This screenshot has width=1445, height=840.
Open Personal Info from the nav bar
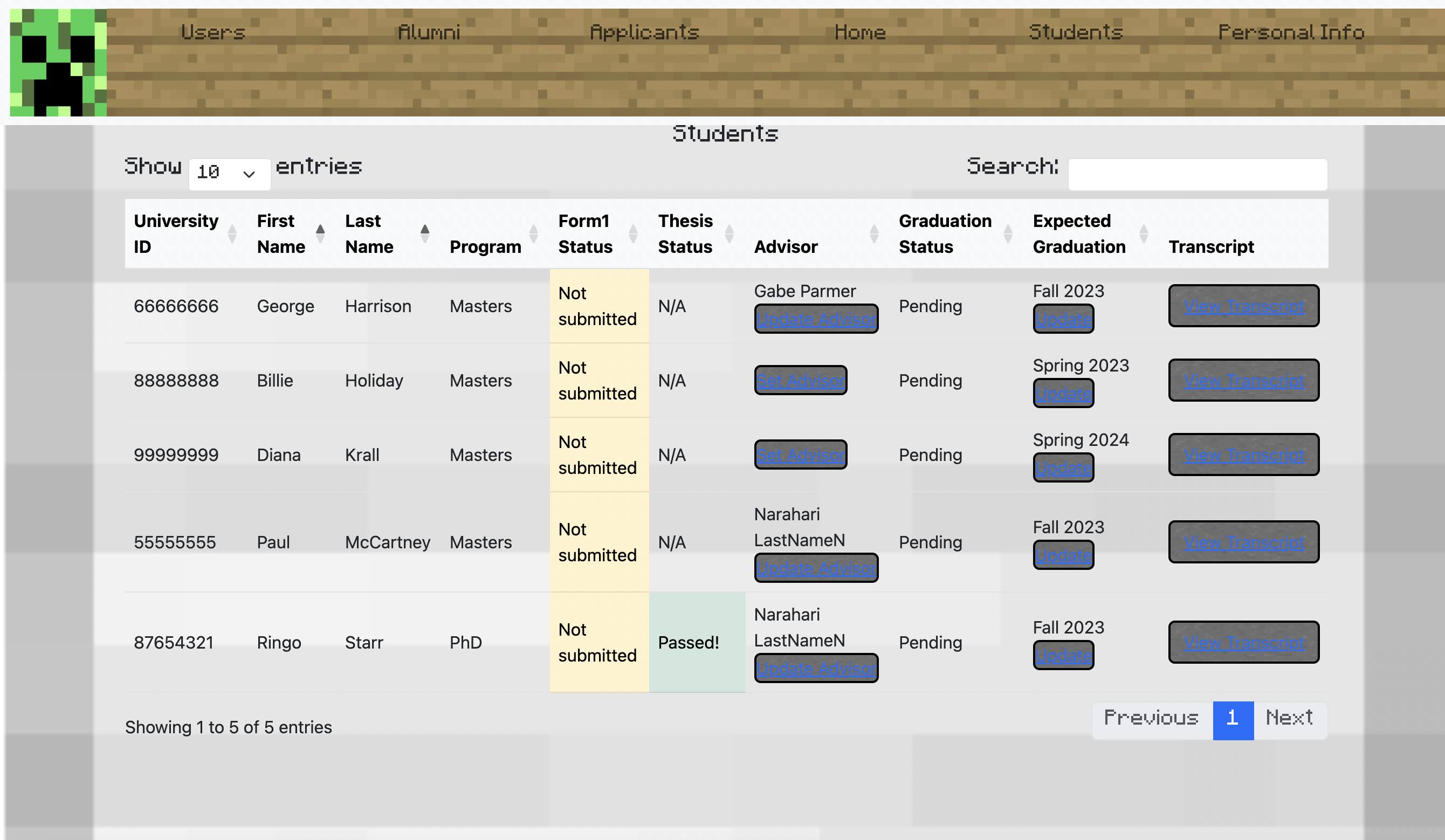[x=1291, y=32]
